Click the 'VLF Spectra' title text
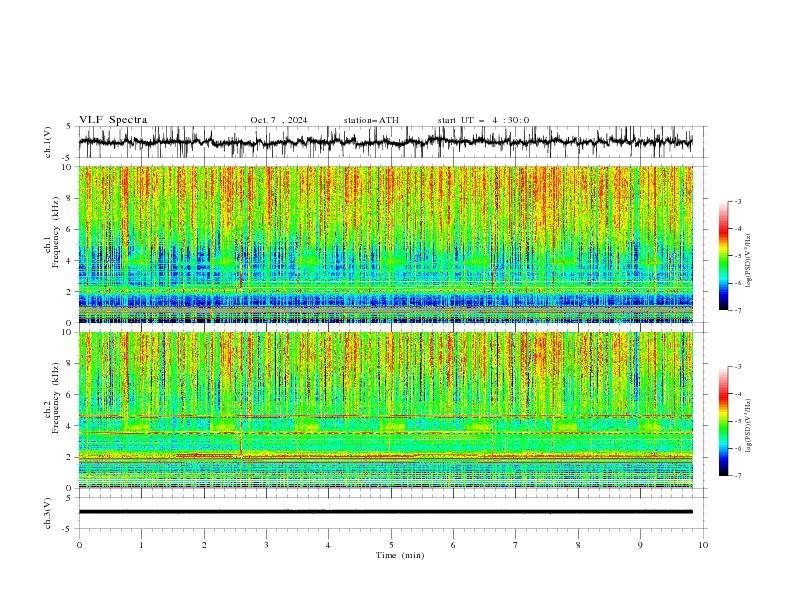The image size is (792, 612). pos(113,120)
